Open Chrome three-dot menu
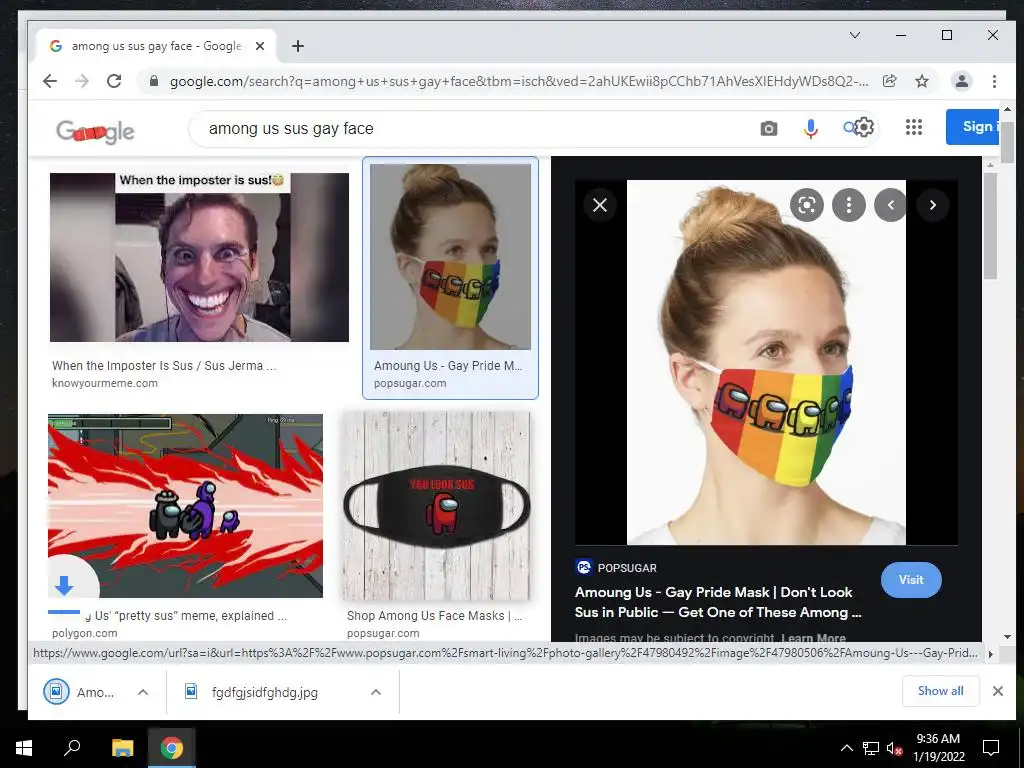The width and height of the screenshot is (1024, 768). coord(994,81)
